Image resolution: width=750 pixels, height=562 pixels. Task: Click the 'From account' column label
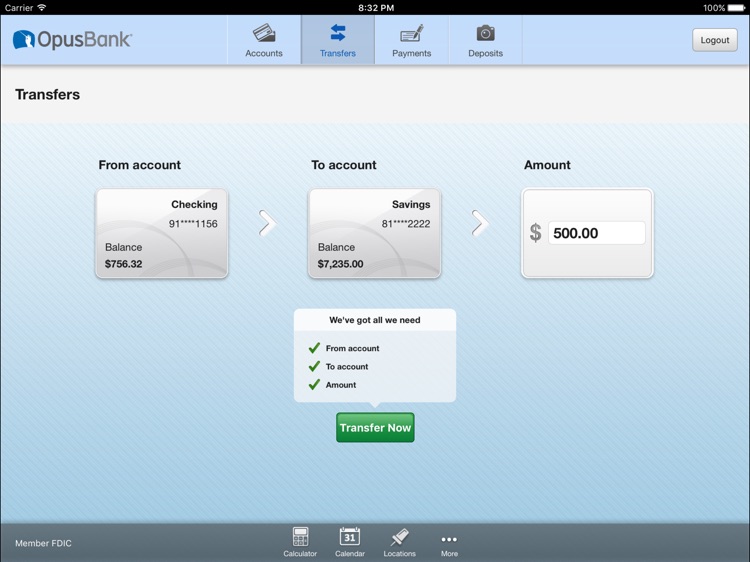140,165
